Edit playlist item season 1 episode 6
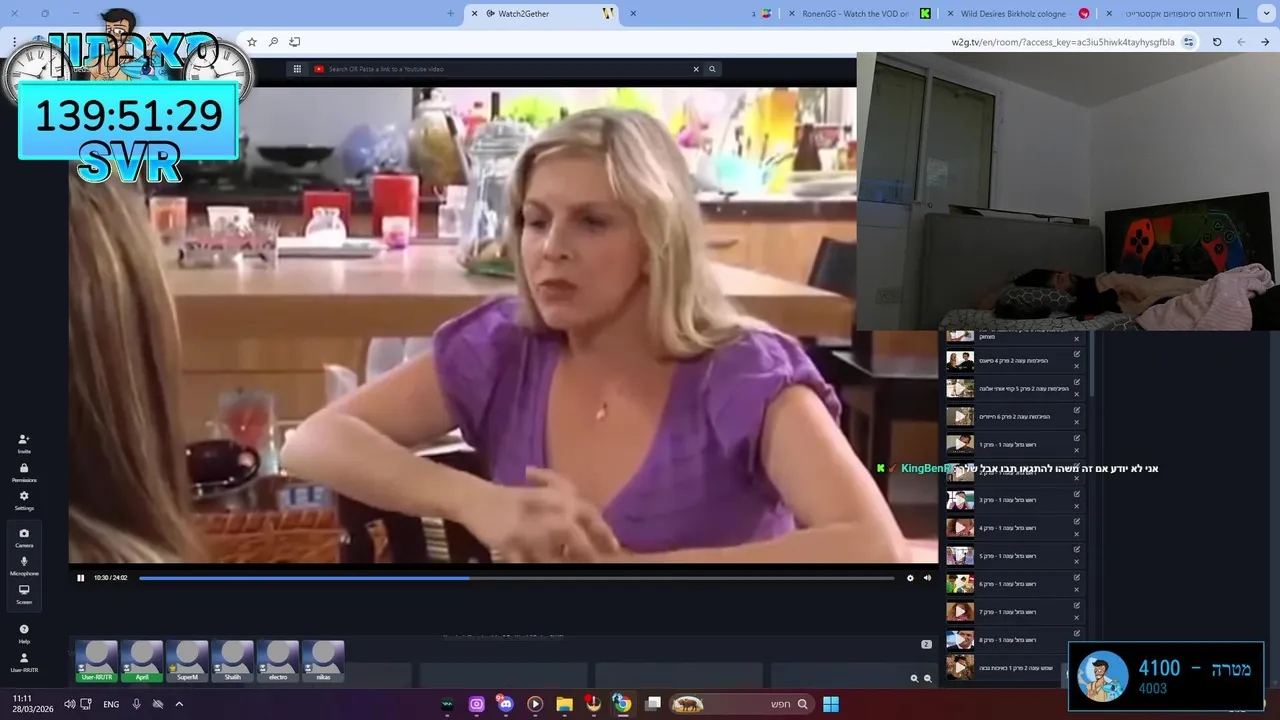Screen dimensions: 1280x720 (1077, 578)
